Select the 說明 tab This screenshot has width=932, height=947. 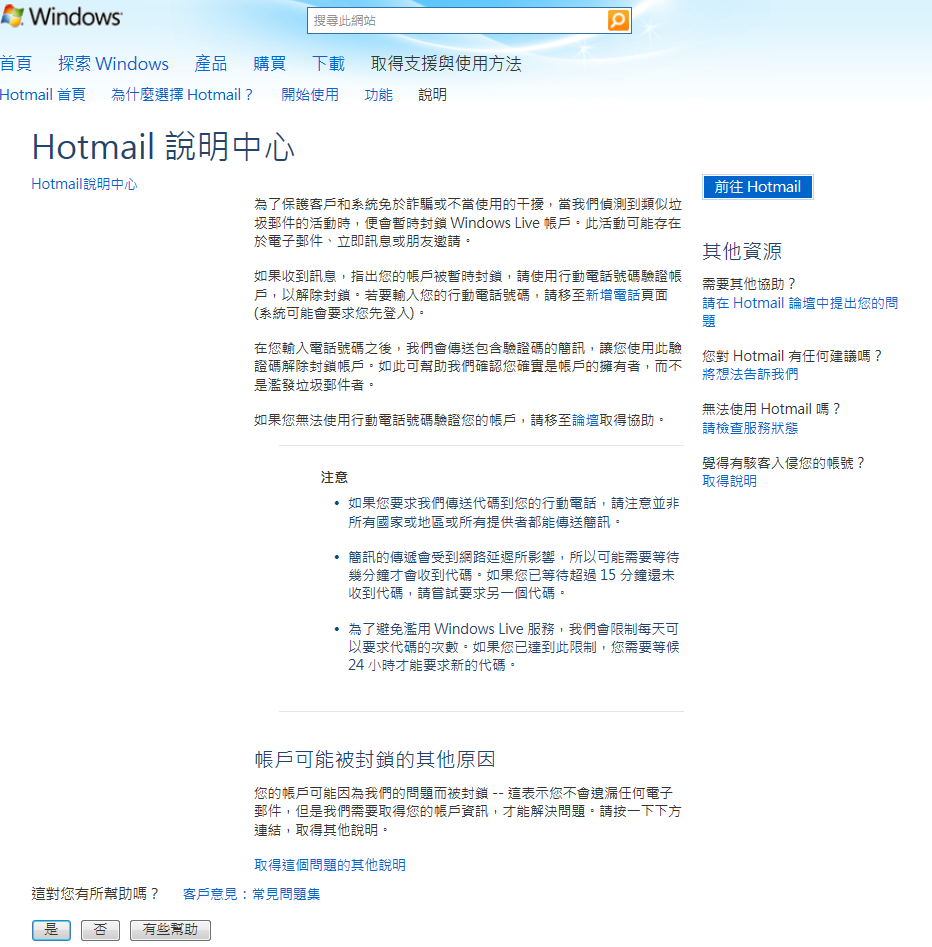432,95
